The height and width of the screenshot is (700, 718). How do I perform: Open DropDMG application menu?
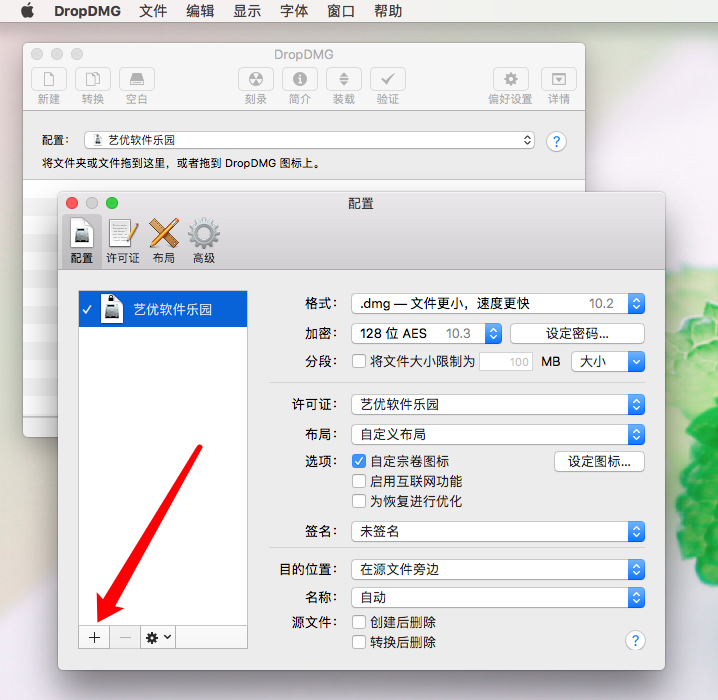tap(87, 11)
